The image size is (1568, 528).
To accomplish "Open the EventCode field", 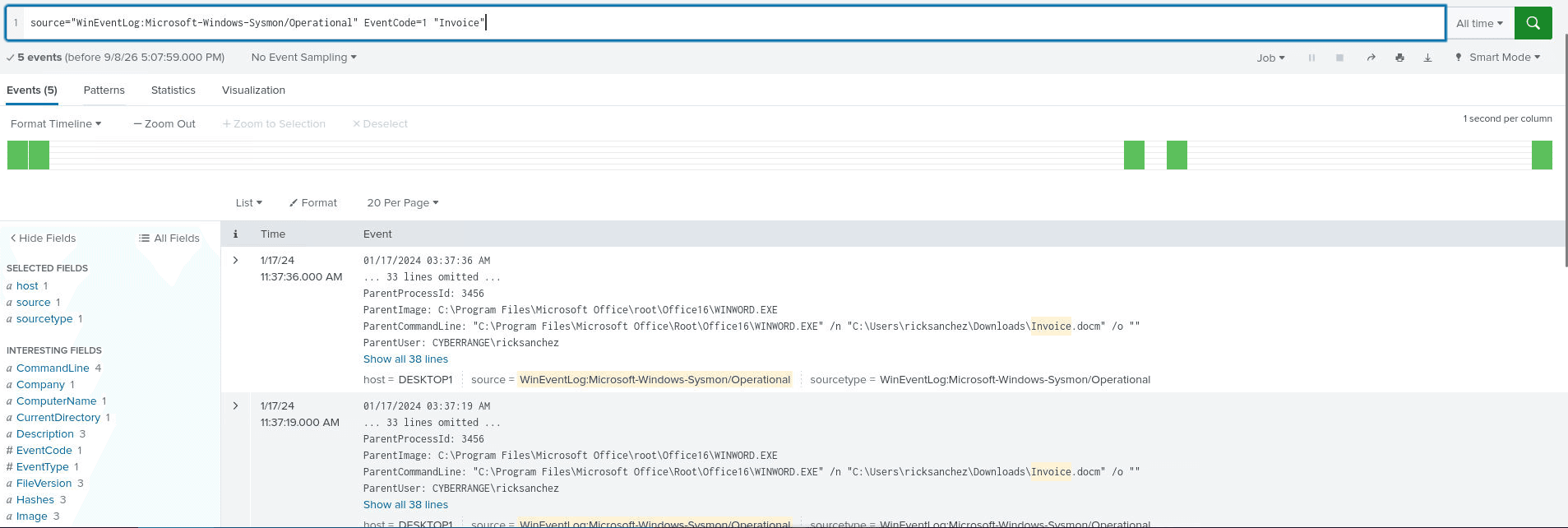I will tap(44, 451).
